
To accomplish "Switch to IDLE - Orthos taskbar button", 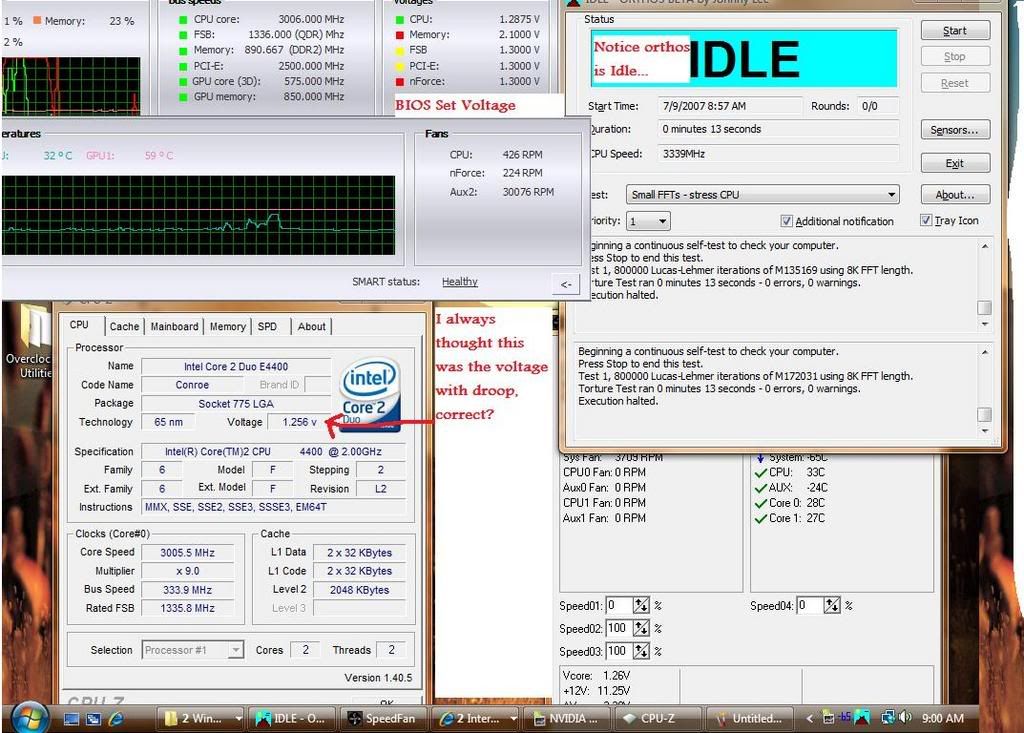I will tap(293, 719).
